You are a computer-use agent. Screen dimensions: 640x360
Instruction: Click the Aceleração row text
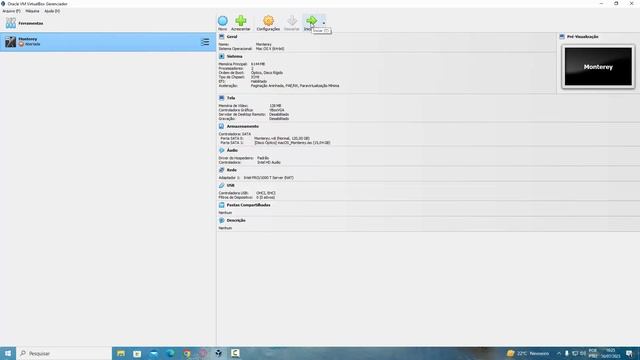279,86
